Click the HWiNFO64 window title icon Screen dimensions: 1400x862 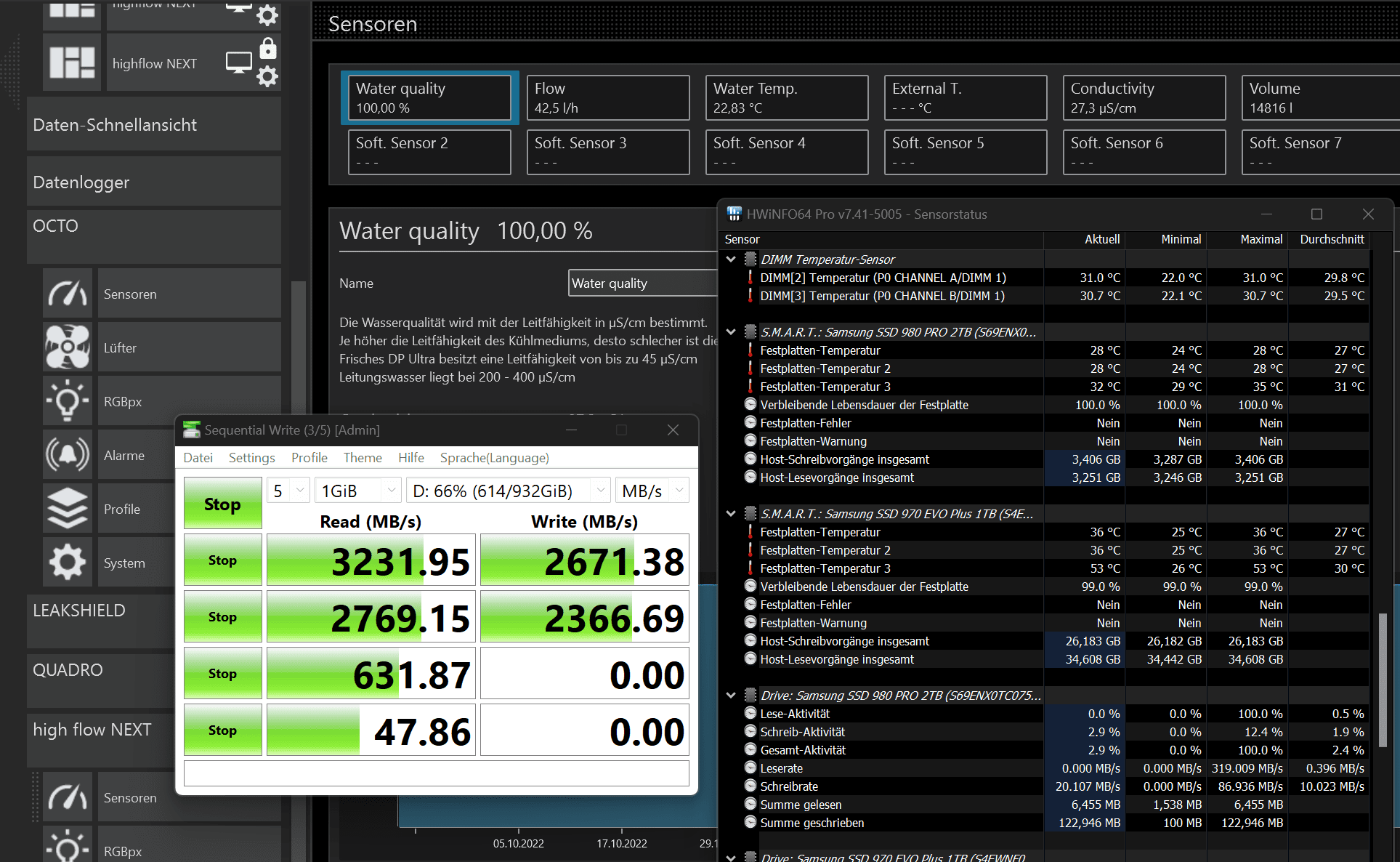(734, 214)
